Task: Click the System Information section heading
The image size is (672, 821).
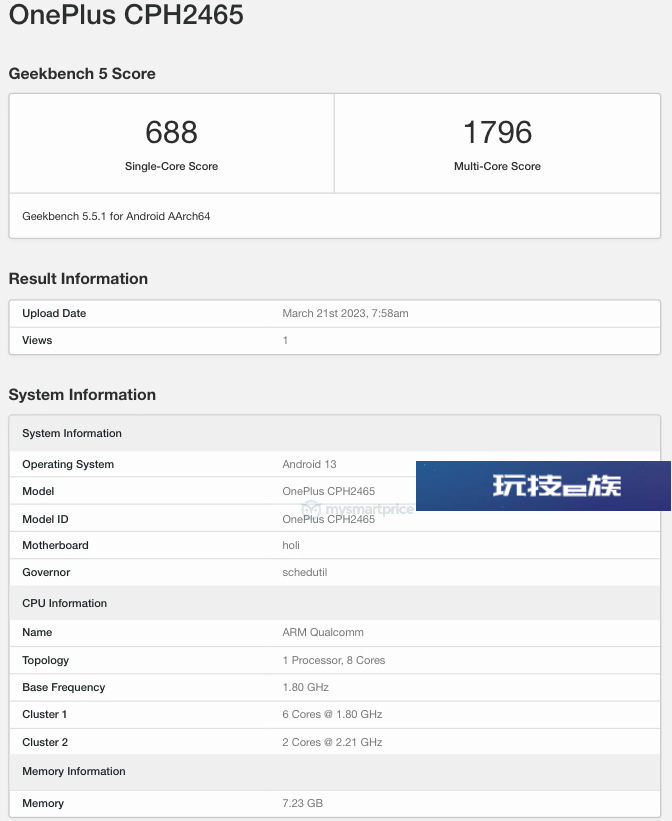Action: tap(82, 395)
